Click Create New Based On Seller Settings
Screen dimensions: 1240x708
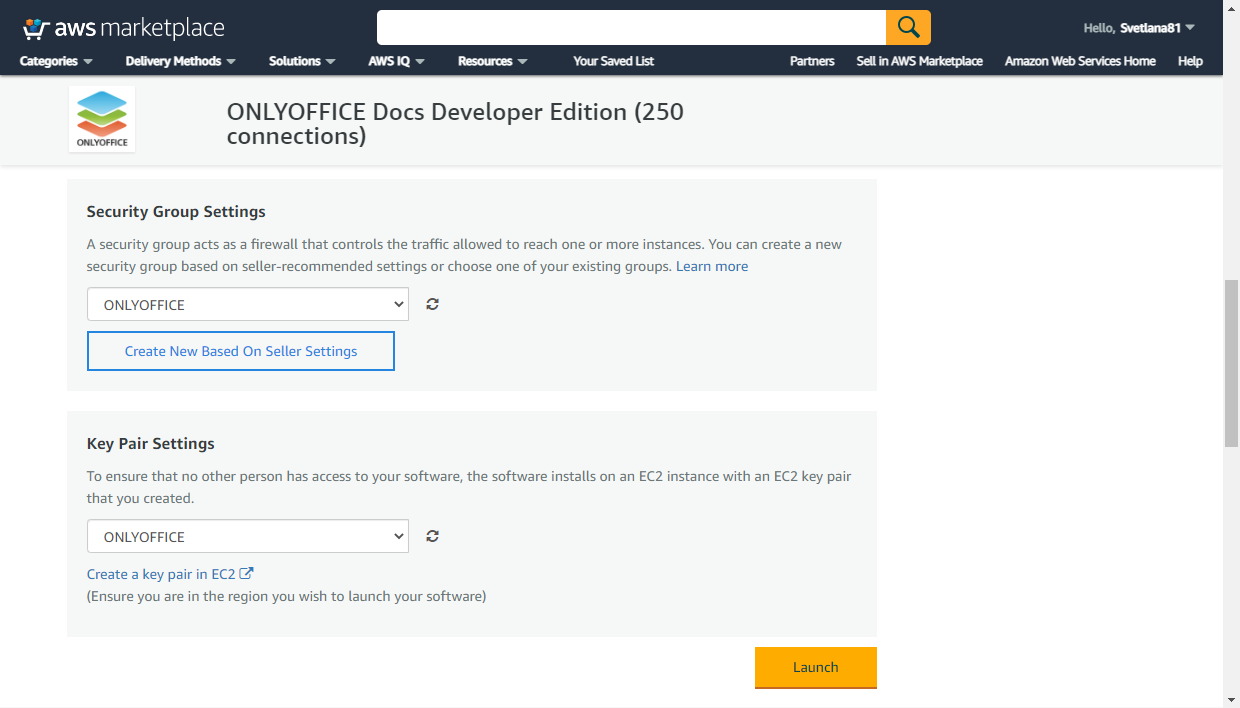tap(240, 351)
